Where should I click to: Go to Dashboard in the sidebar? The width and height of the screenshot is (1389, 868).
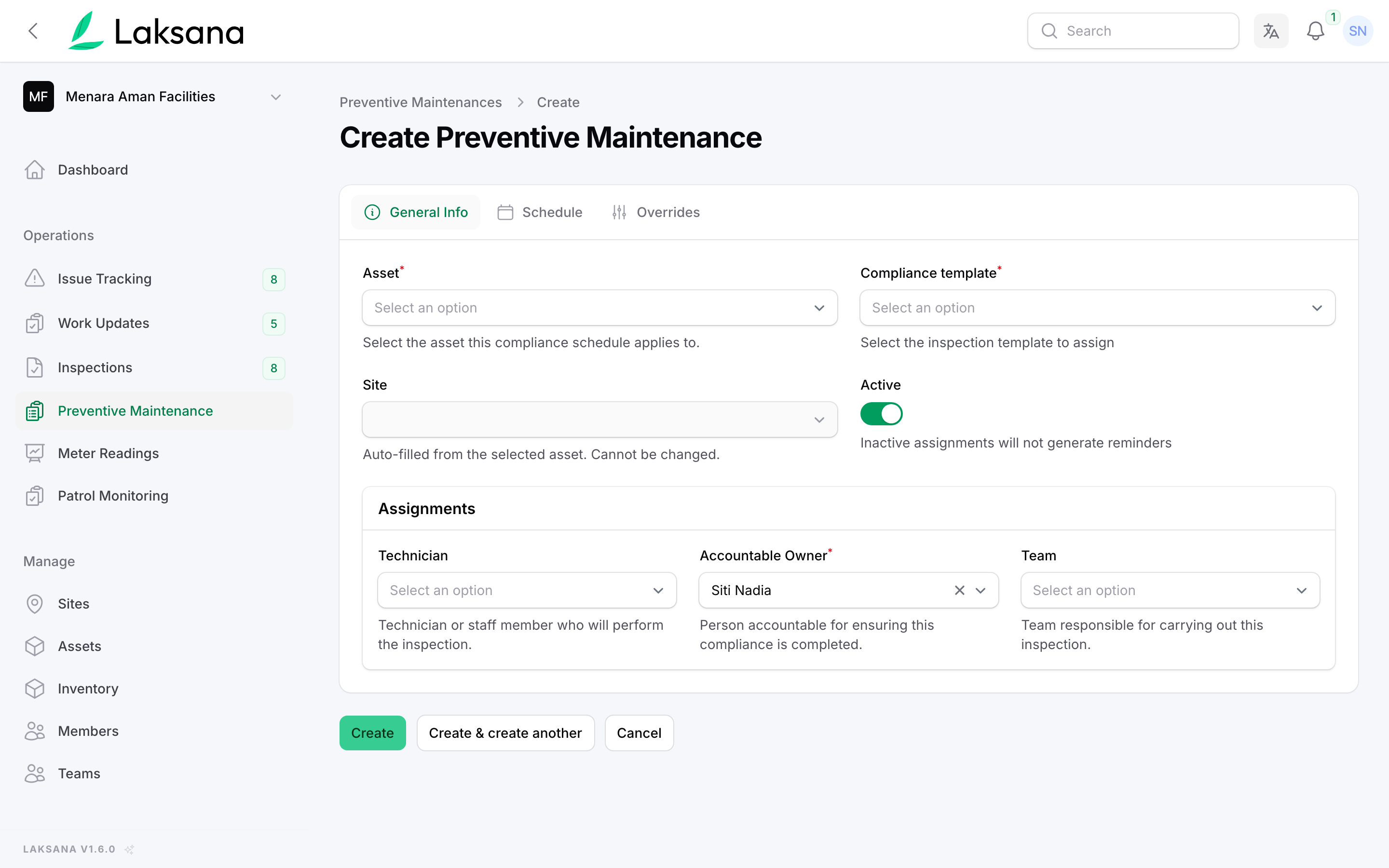point(154,170)
